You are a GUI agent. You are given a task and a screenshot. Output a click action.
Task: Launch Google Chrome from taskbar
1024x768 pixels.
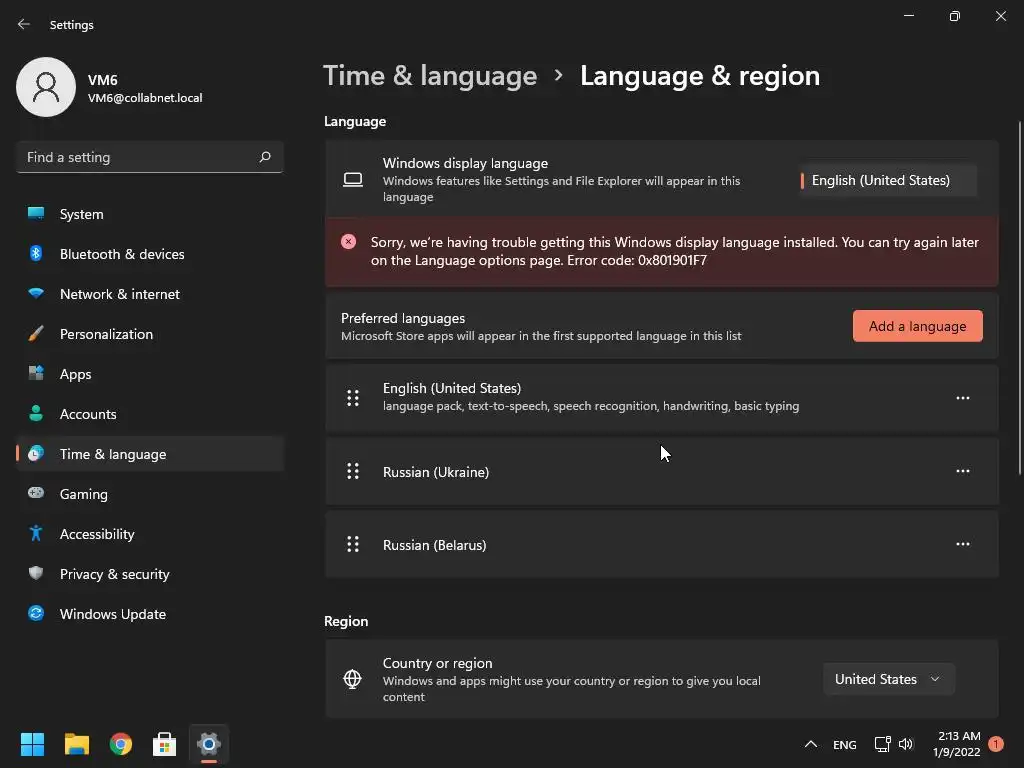point(121,744)
